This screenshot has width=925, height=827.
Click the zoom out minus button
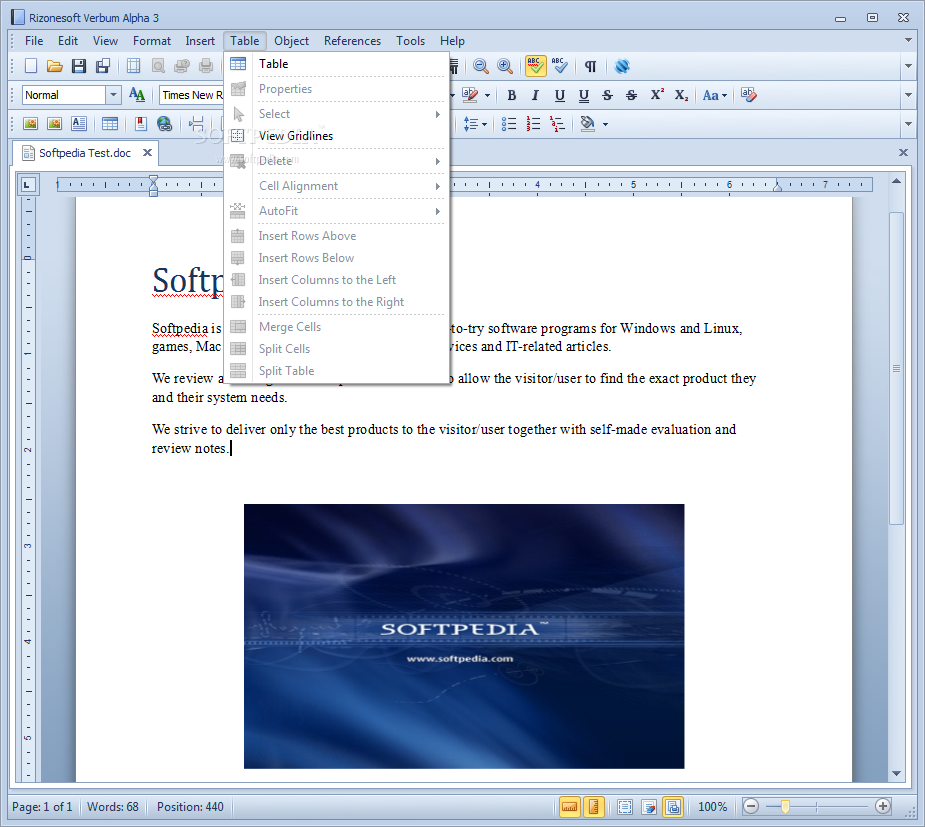750,806
